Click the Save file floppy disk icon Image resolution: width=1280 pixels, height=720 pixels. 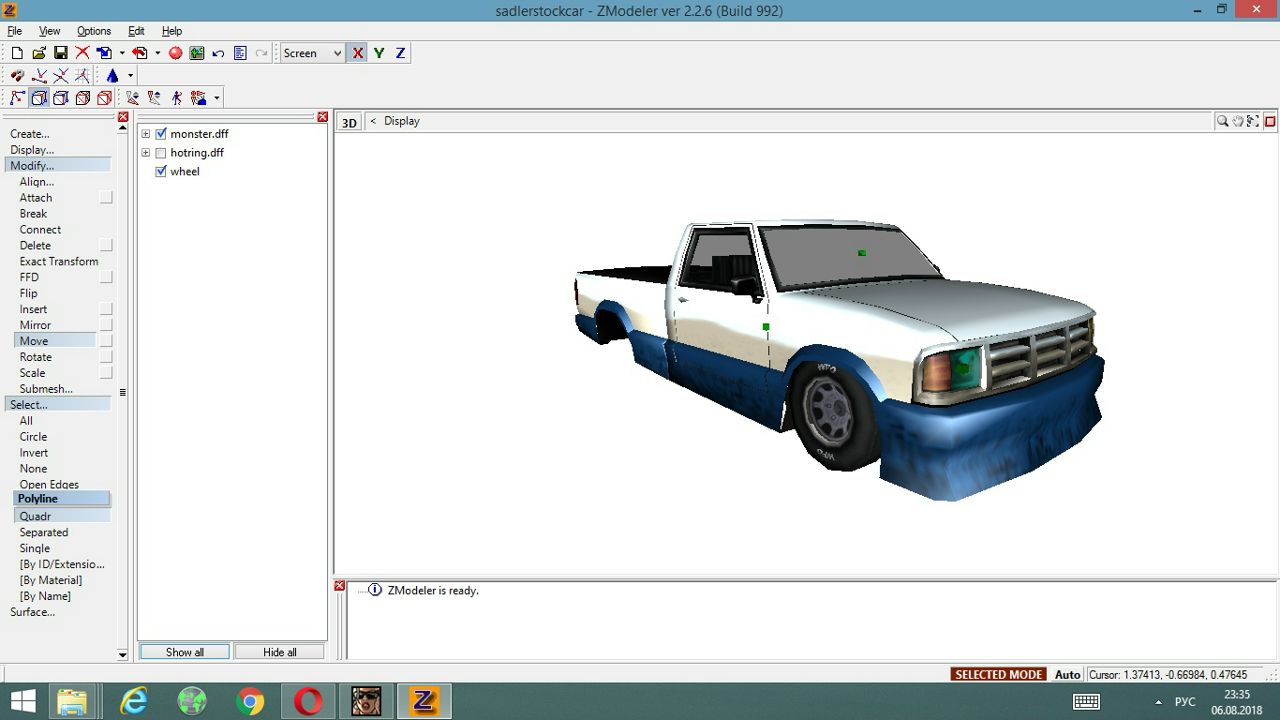pos(60,53)
